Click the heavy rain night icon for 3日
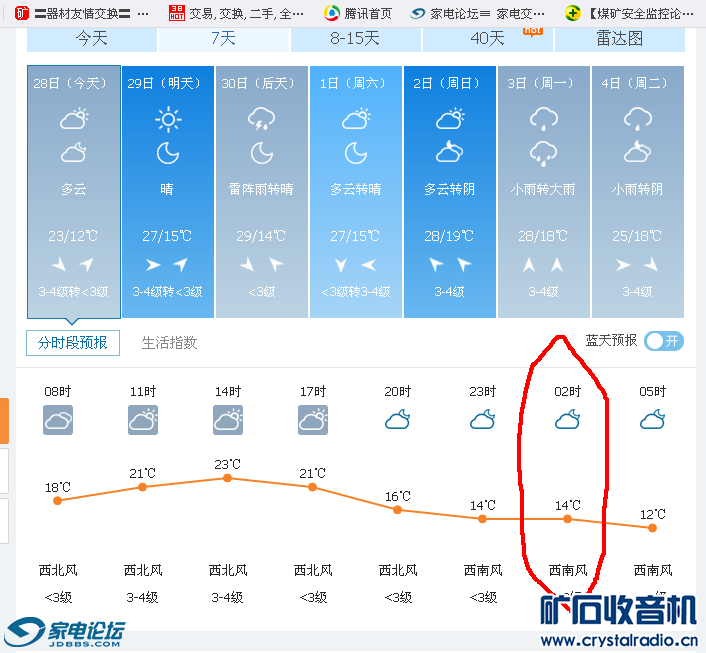The width and height of the screenshot is (706, 653). [544, 154]
